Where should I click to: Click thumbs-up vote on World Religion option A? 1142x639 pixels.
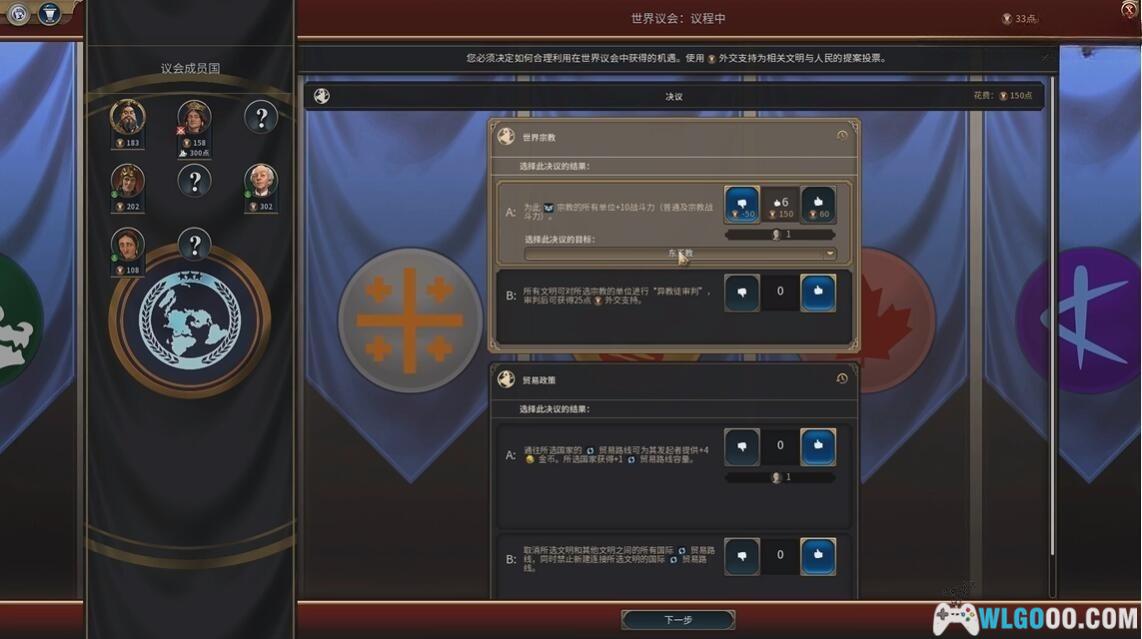818,204
